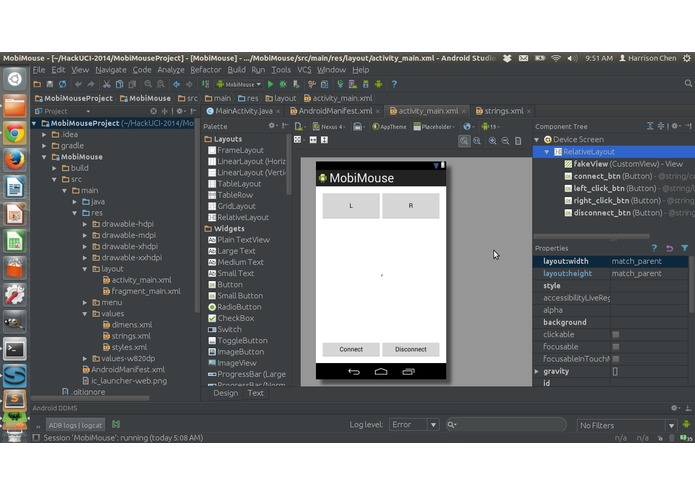
Task: Expand the gravity property
Action: point(536,371)
